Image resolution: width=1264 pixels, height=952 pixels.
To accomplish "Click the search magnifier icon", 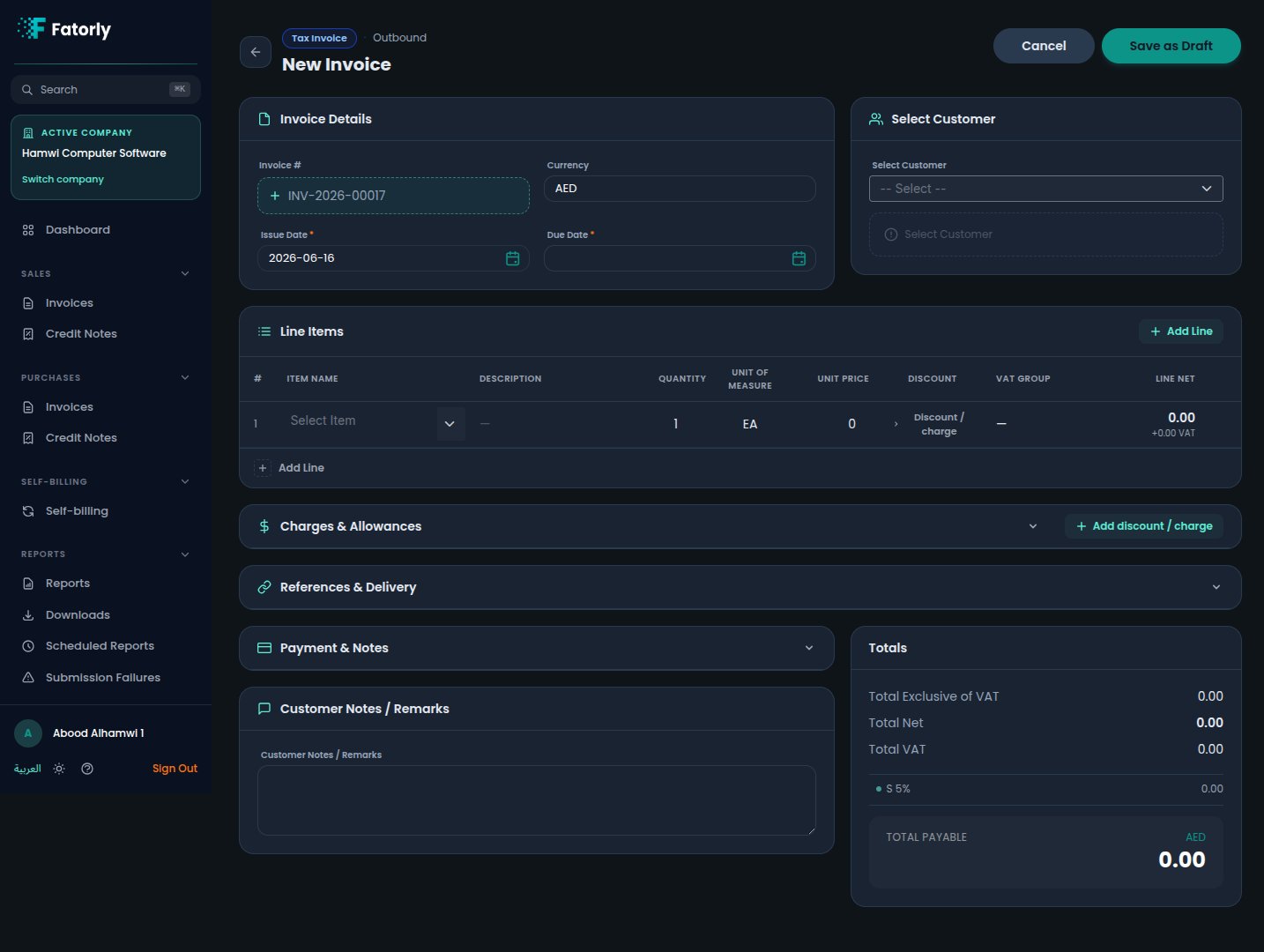I will pos(27,90).
